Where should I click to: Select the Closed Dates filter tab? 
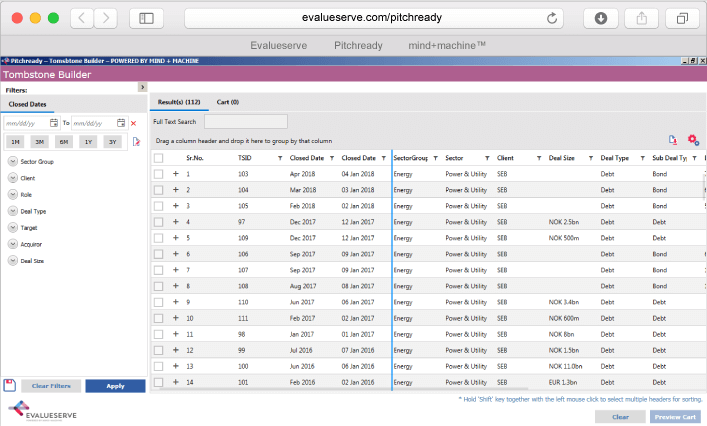click(28, 104)
